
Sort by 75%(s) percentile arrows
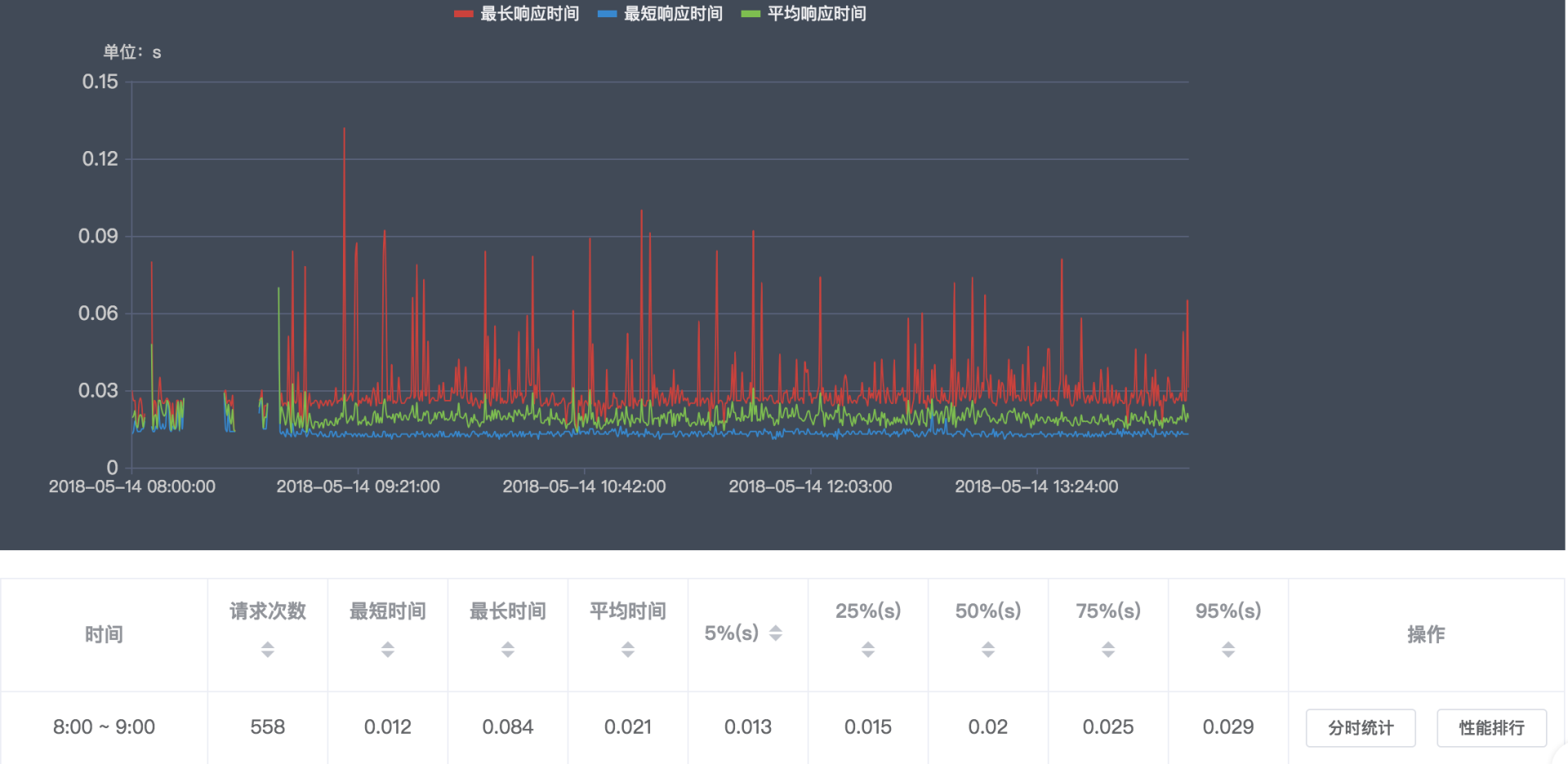coord(1108,650)
